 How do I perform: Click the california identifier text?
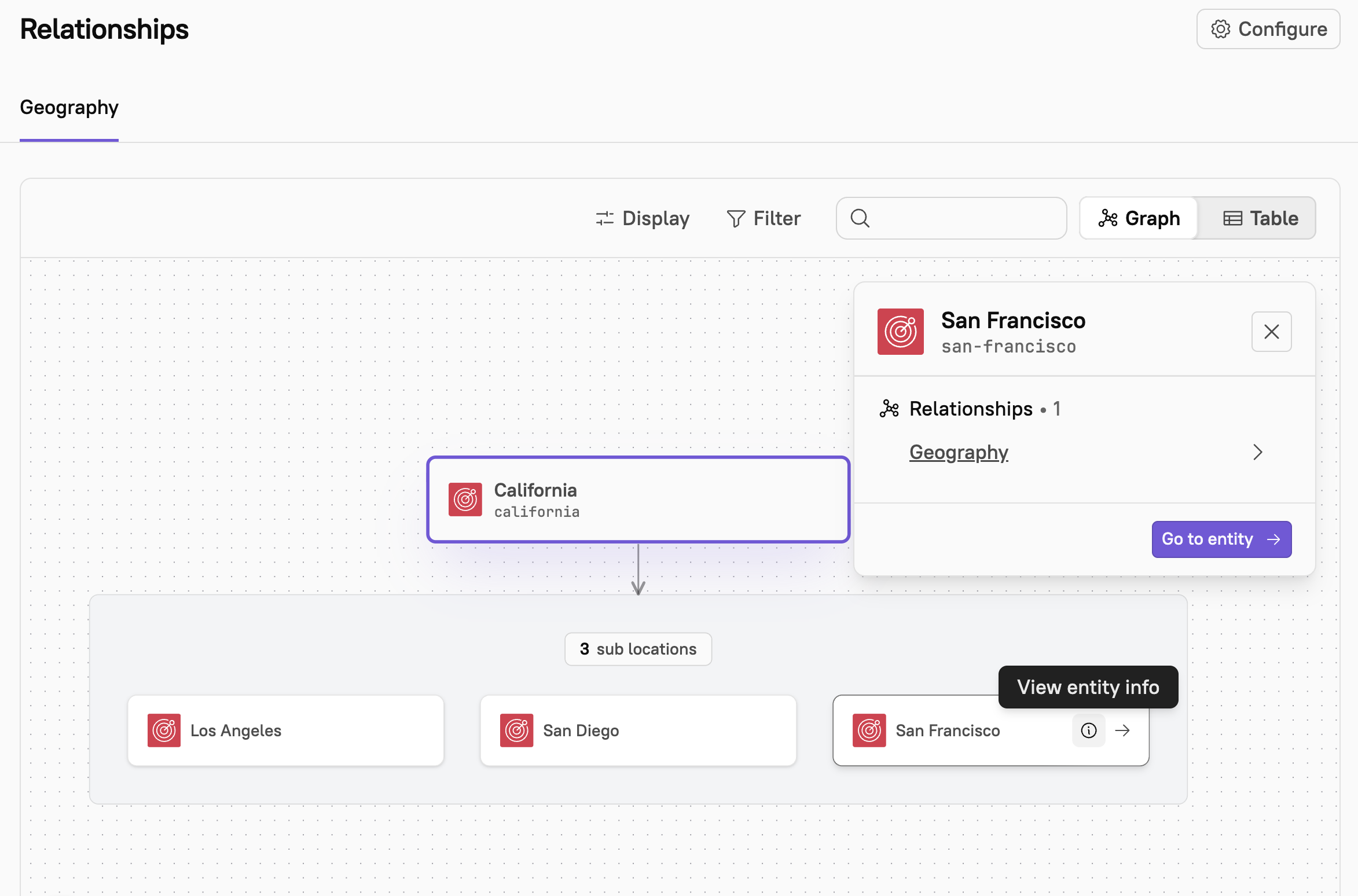tap(537, 512)
